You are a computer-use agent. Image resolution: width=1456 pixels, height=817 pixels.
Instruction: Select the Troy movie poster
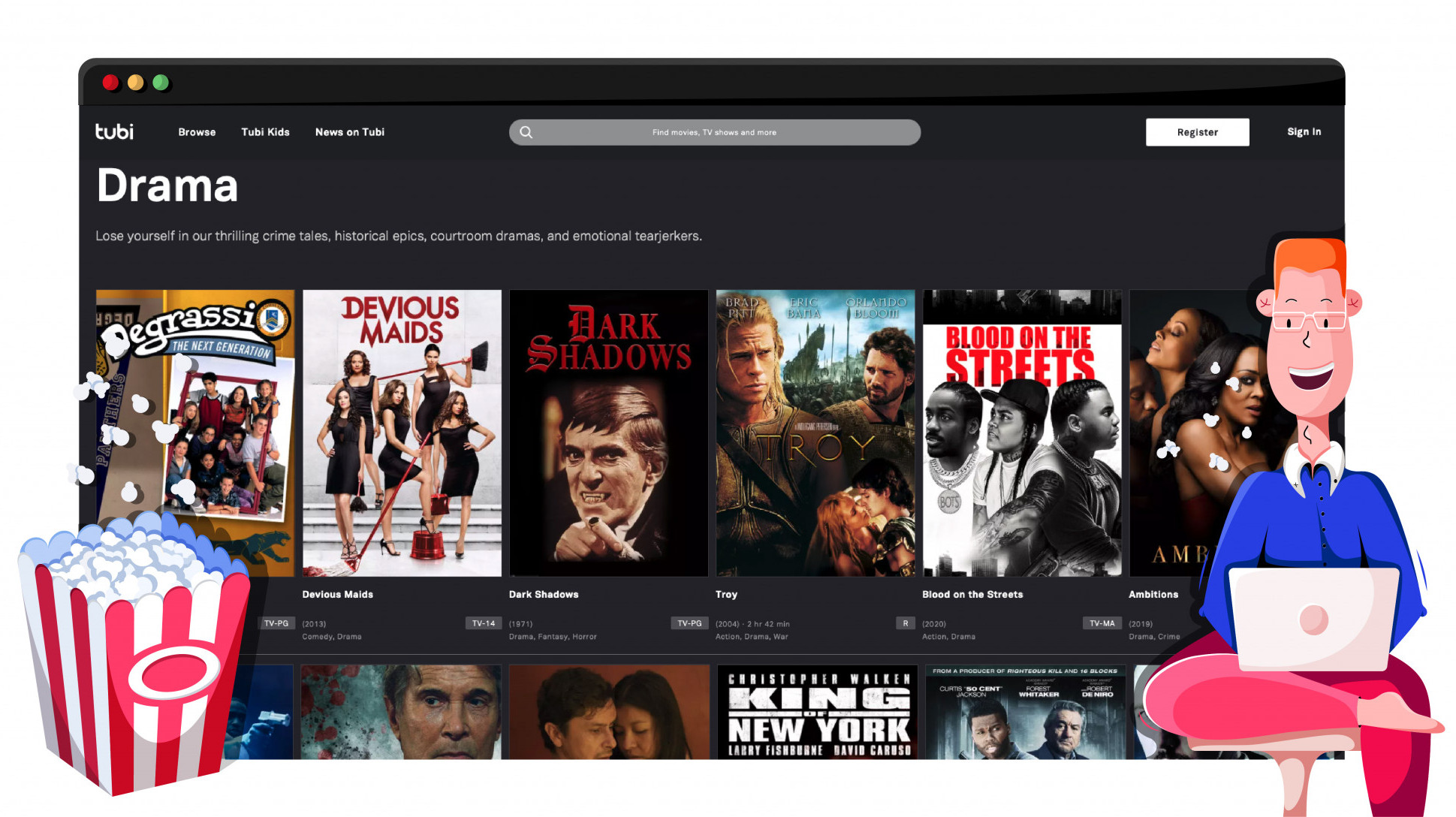coord(815,433)
